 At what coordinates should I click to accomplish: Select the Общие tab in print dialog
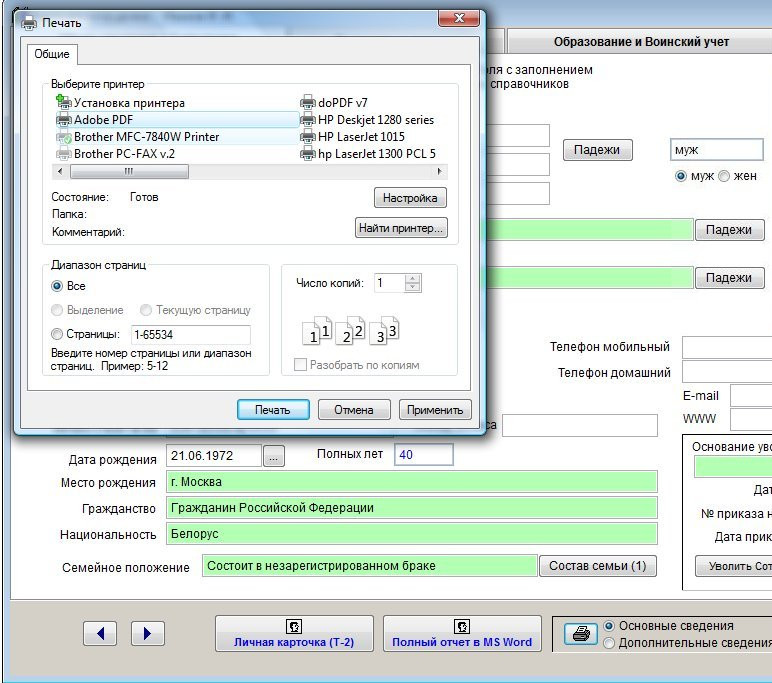[x=52, y=54]
